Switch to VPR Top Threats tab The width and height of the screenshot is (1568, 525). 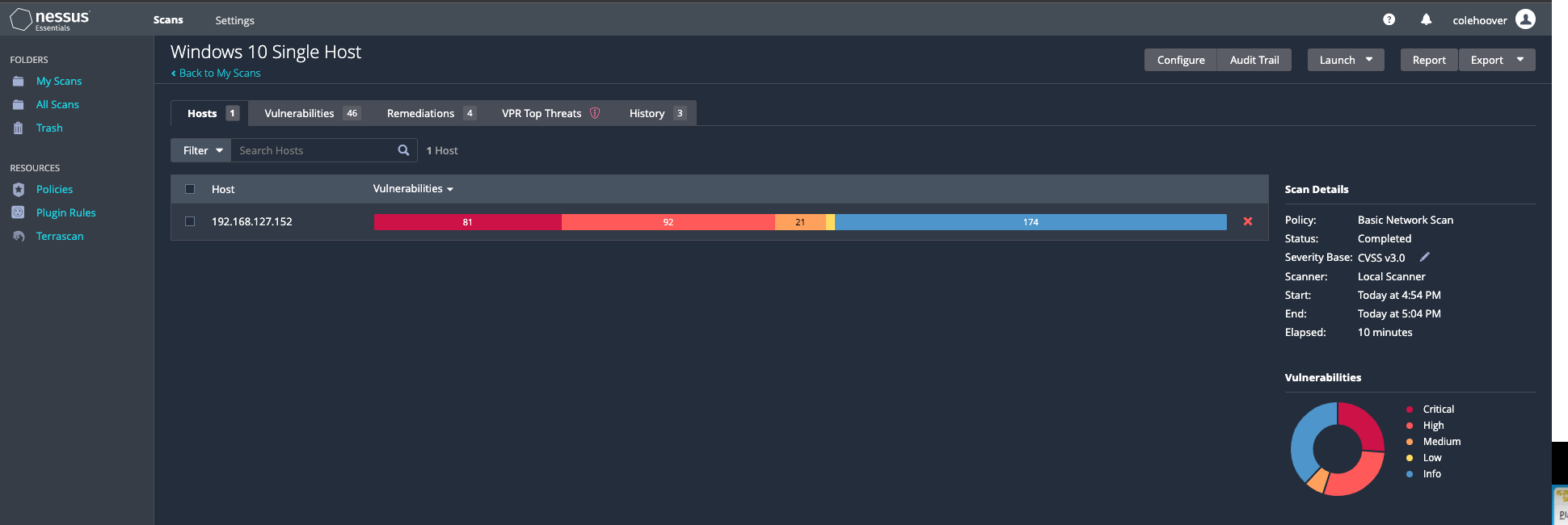550,113
